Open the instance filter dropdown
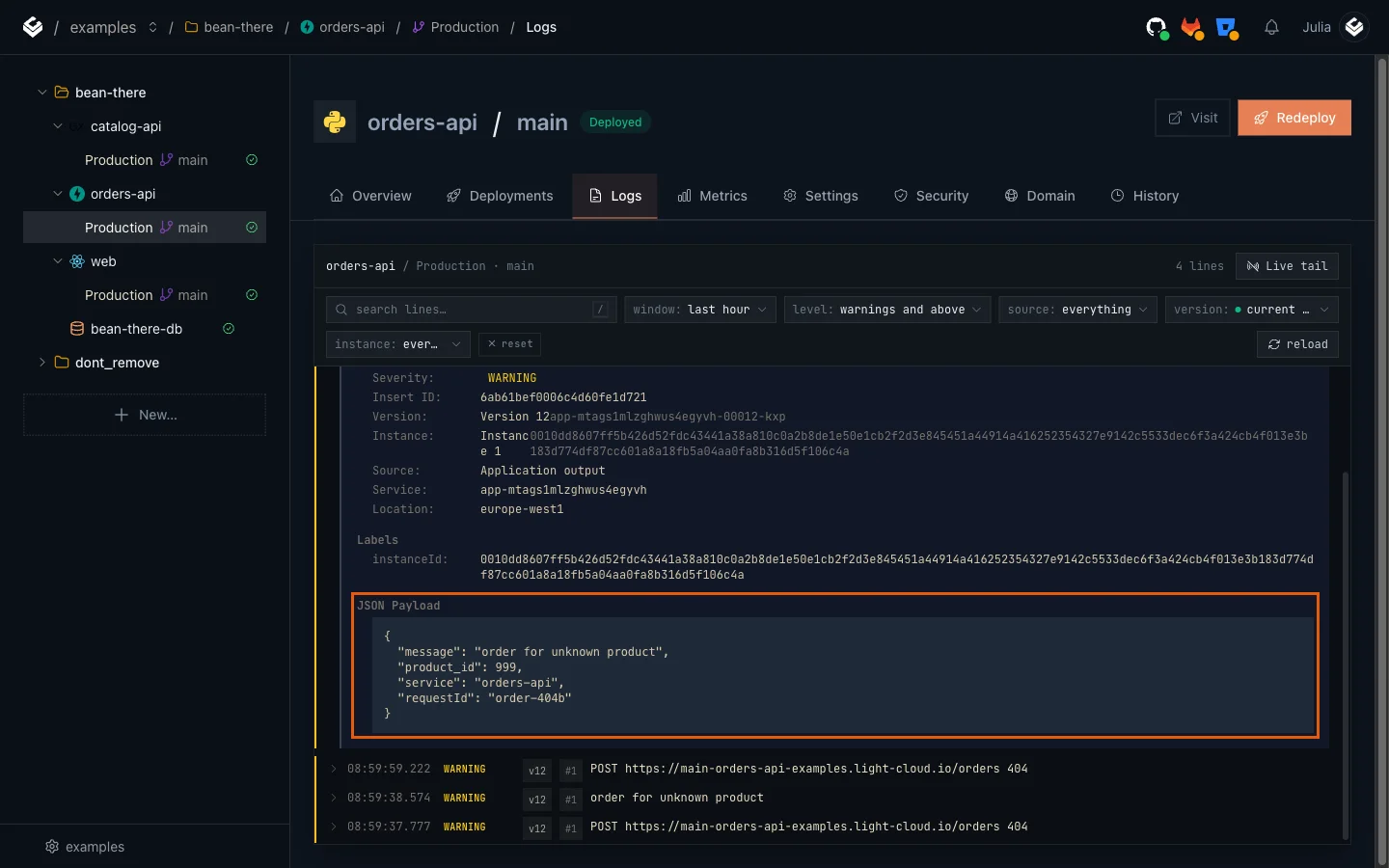 tap(398, 344)
